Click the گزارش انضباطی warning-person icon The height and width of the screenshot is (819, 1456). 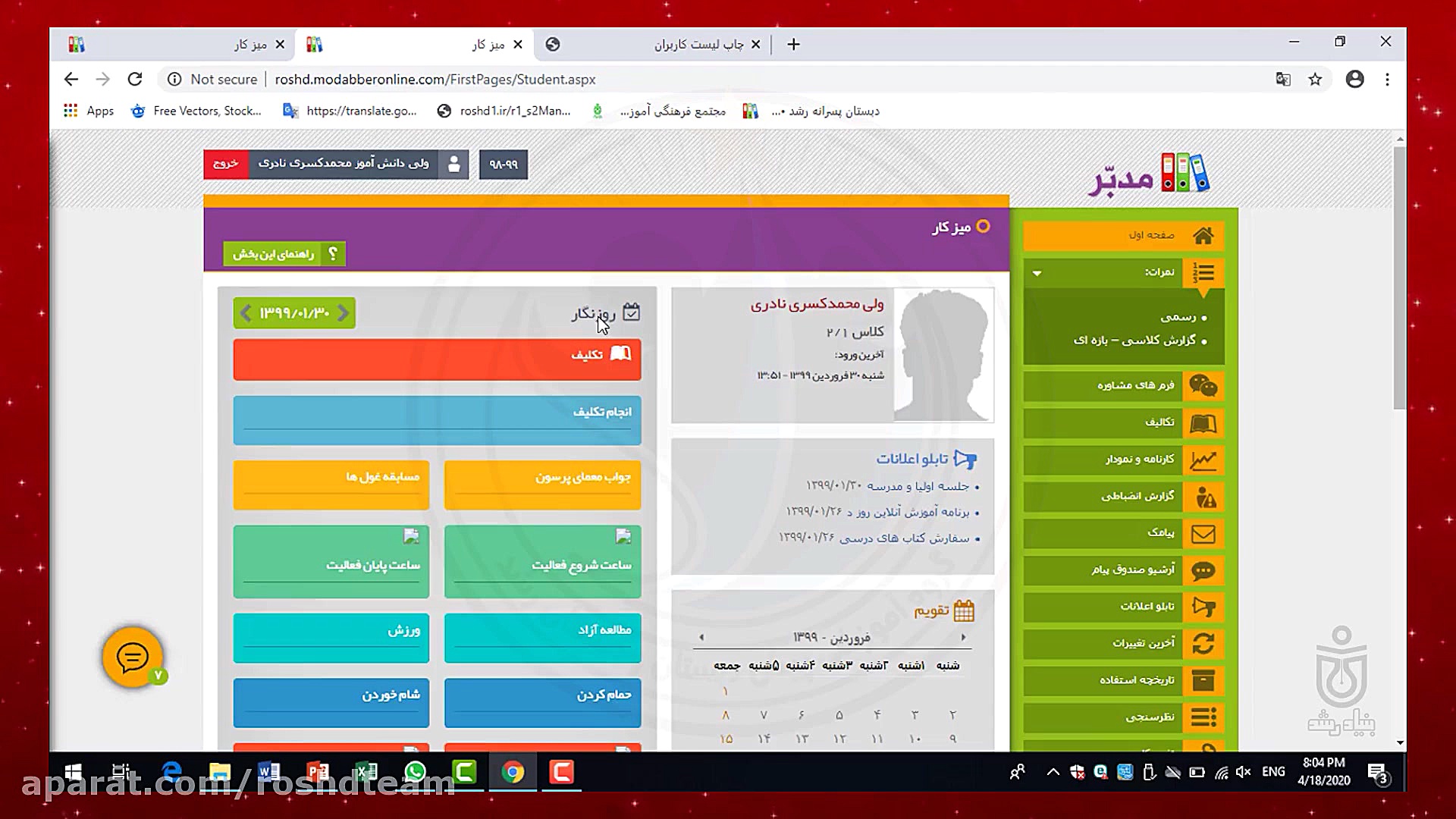1205,497
